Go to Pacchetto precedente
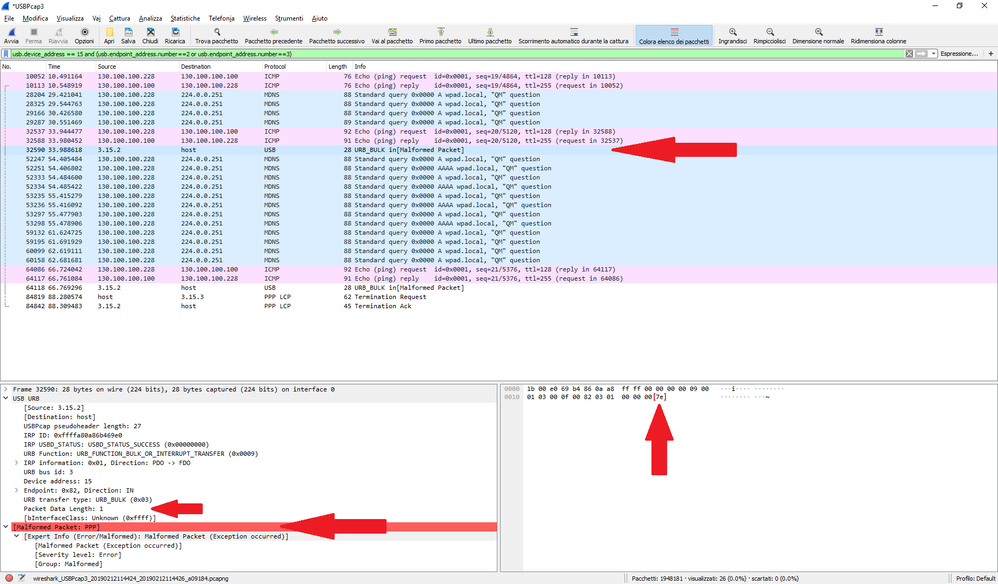The height and width of the screenshot is (584, 998). [x=274, y=36]
